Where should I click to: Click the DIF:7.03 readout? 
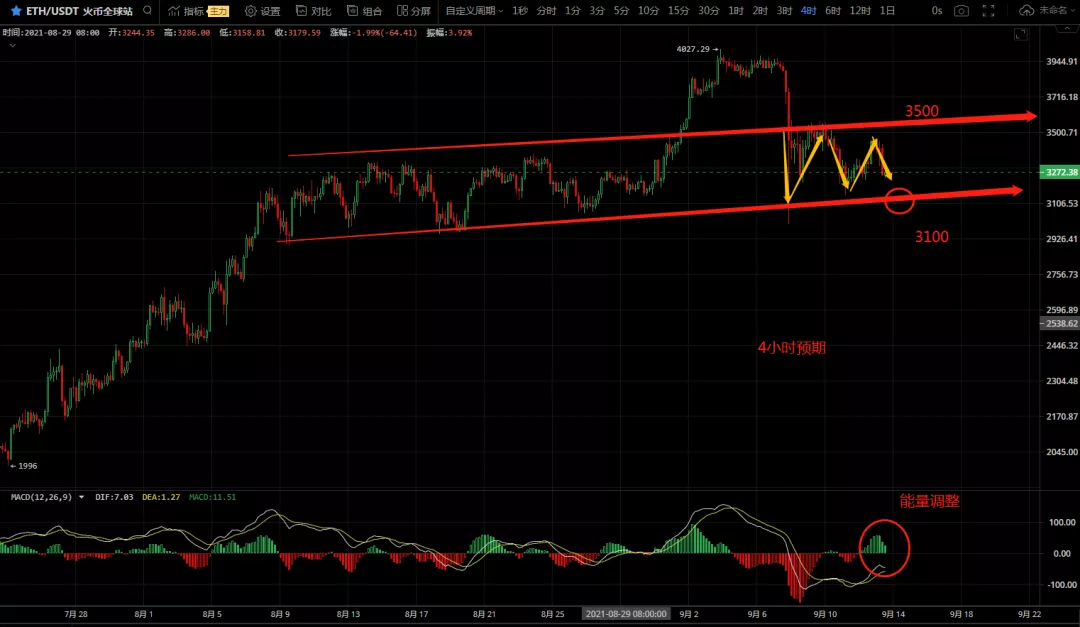114,497
